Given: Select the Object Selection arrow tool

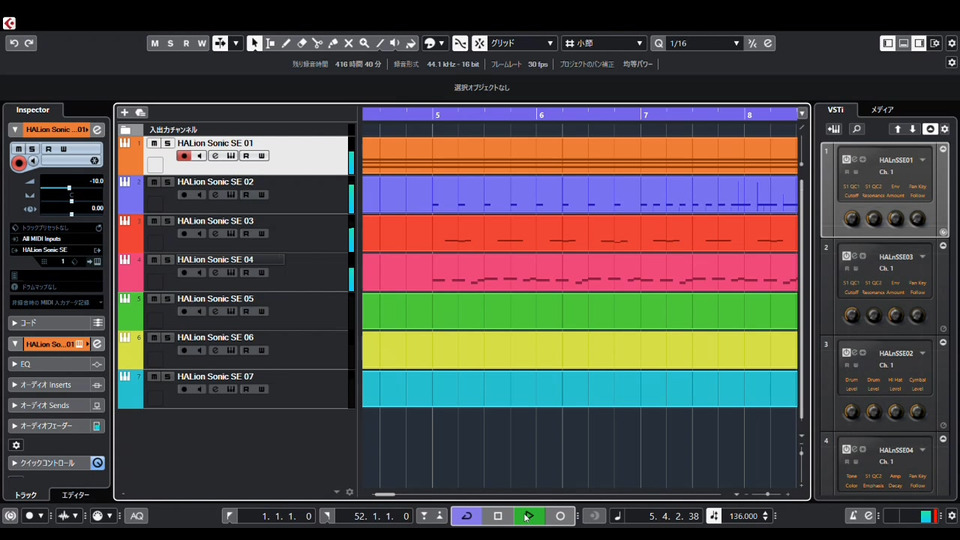Looking at the screenshot, I should (253, 43).
